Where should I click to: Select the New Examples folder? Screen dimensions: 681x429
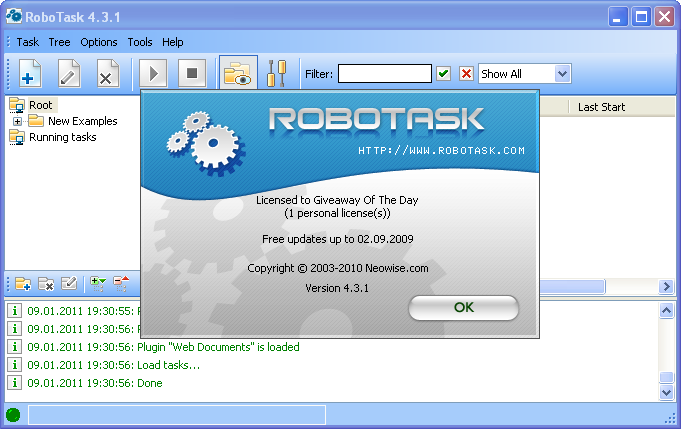[x=83, y=121]
